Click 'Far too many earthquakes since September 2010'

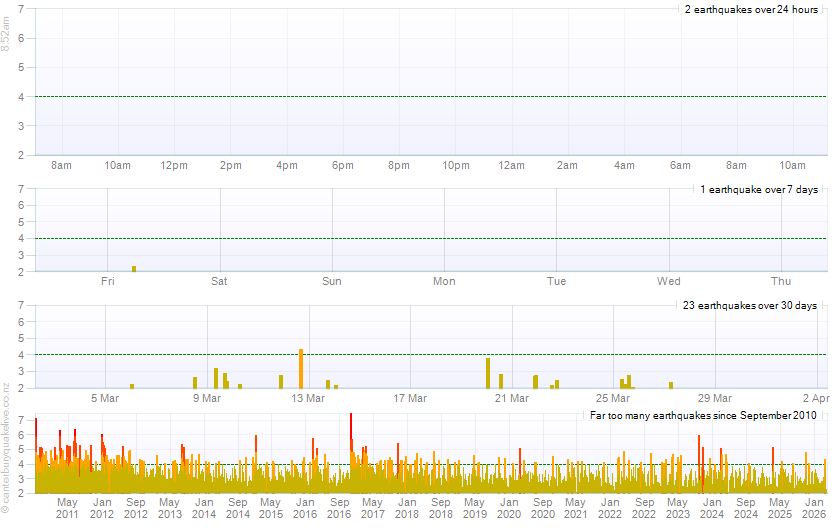click(703, 414)
